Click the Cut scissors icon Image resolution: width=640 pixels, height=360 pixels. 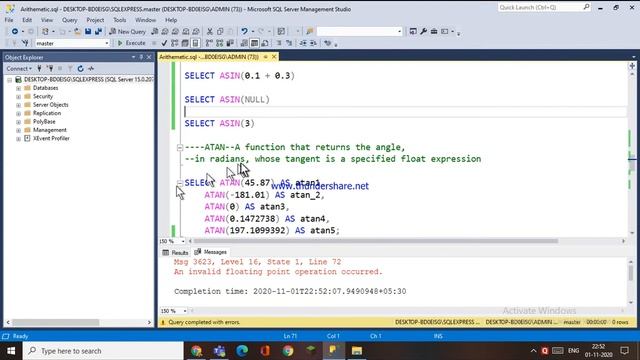click(210, 31)
